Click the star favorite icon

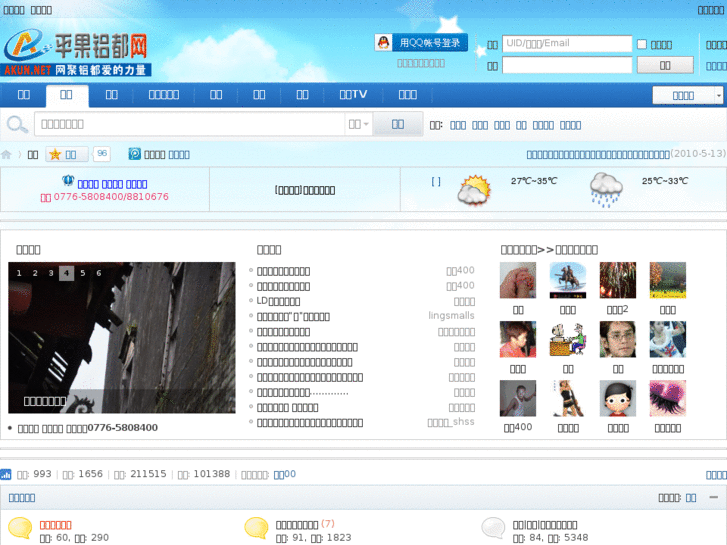[55, 154]
